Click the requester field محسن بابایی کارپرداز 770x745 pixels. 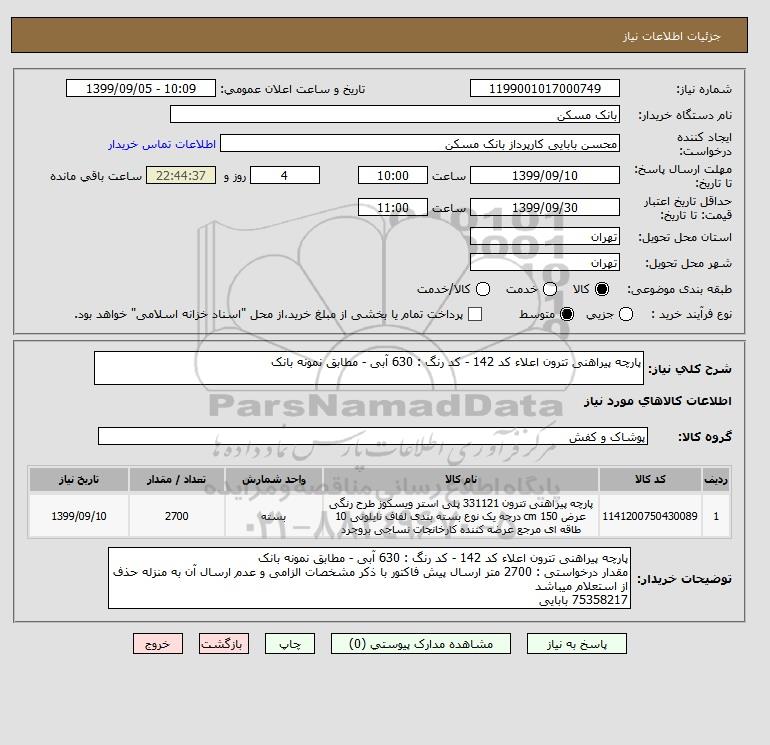click(420, 144)
